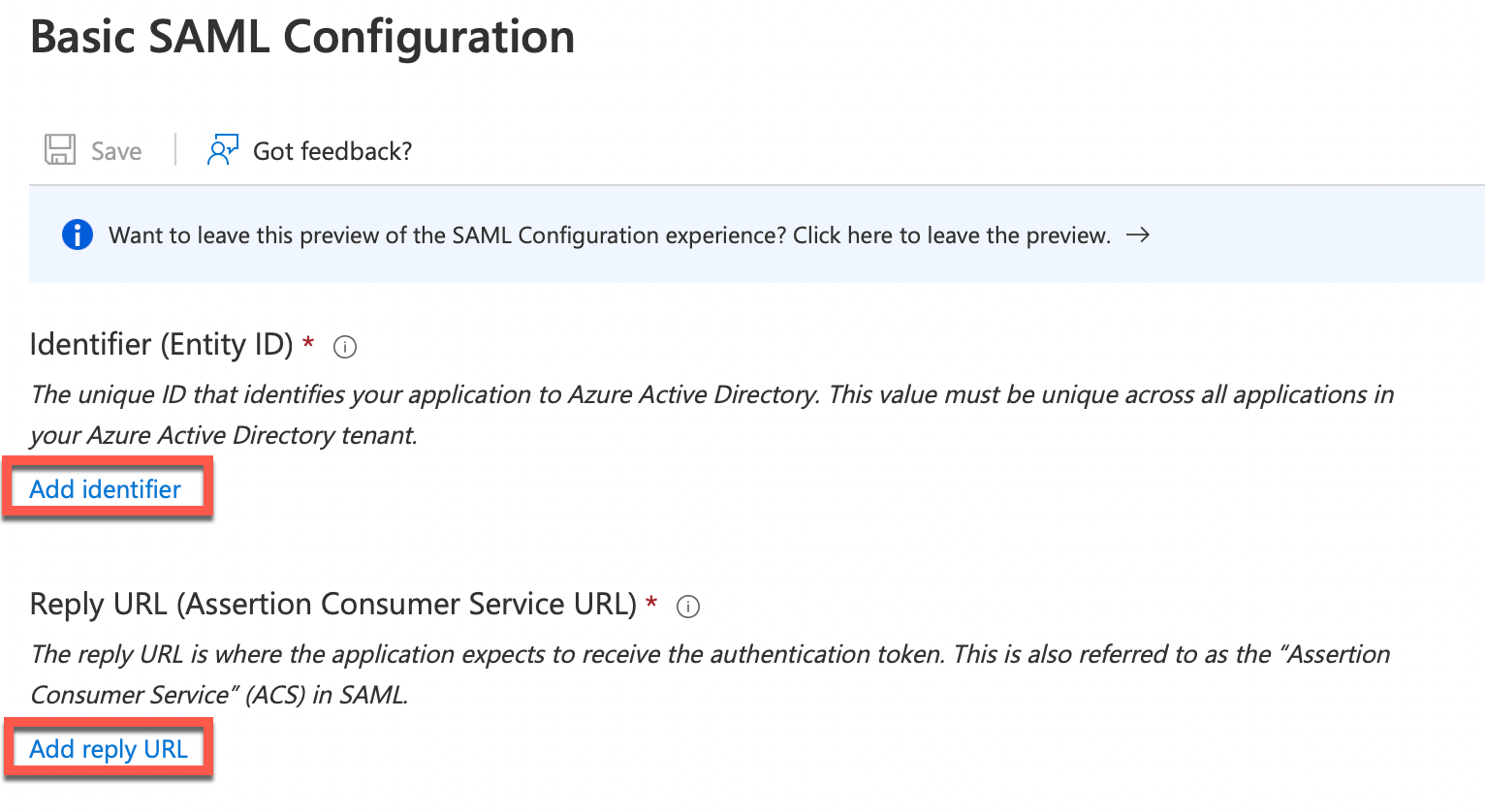Show info tooltip for Identifier (Entity ID)

345,347
